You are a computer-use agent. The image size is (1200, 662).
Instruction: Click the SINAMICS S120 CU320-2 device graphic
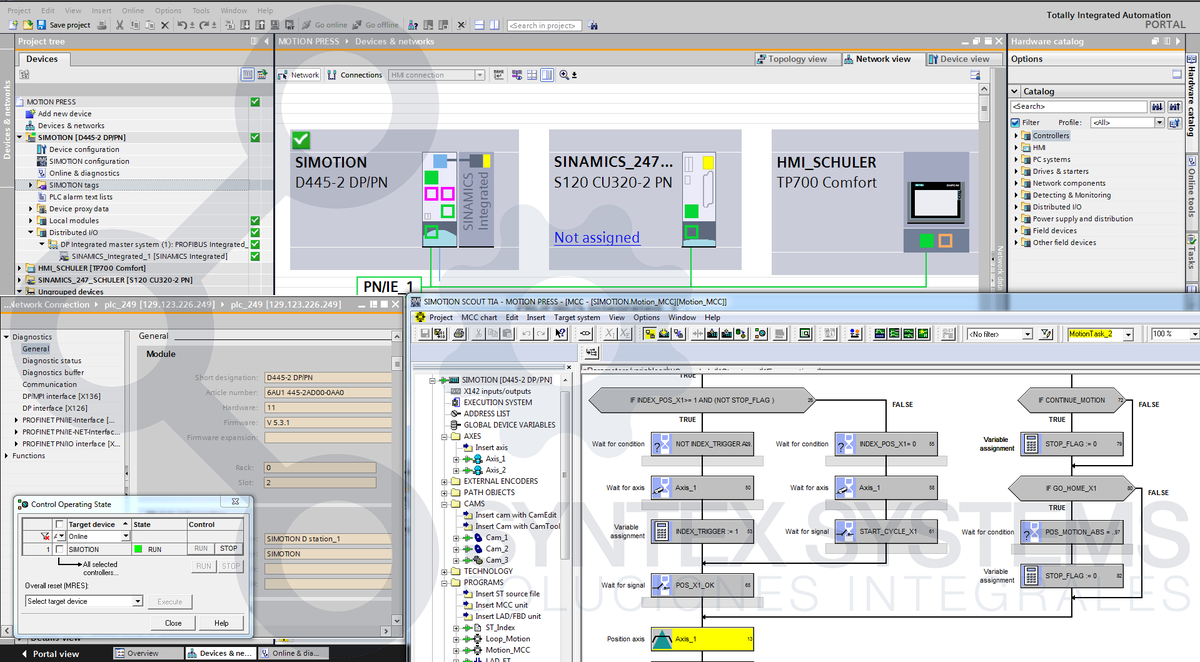pos(699,198)
